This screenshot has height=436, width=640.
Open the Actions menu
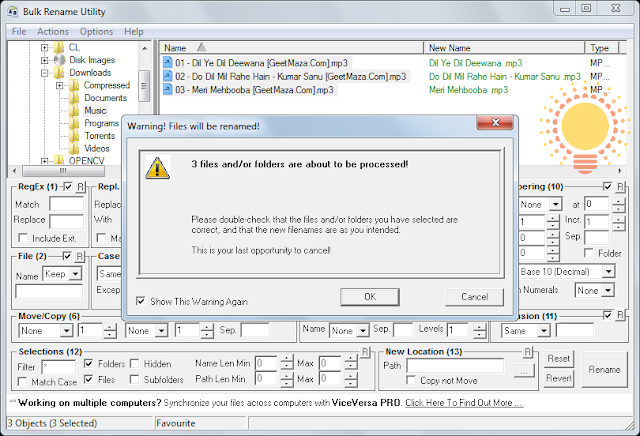point(53,32)
